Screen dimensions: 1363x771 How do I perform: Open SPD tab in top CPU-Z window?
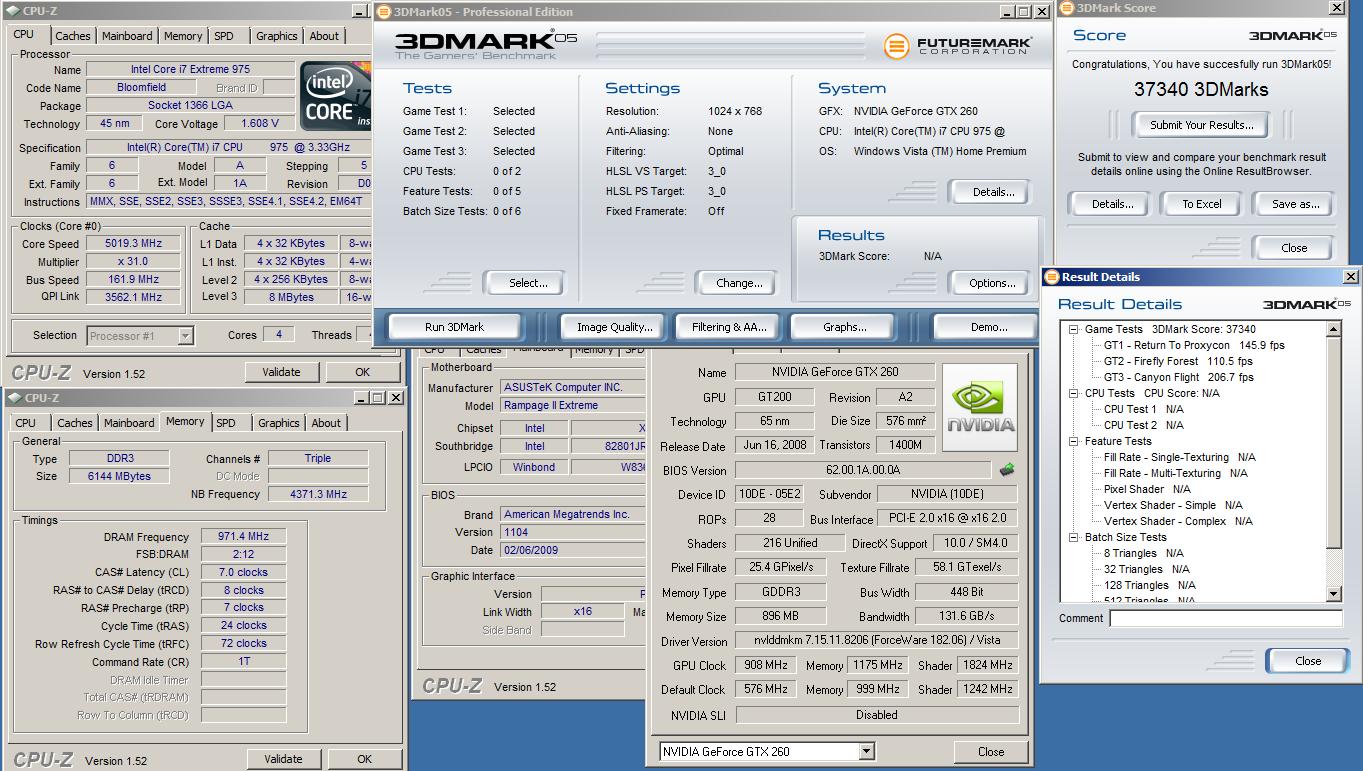[x=224, y=36]
